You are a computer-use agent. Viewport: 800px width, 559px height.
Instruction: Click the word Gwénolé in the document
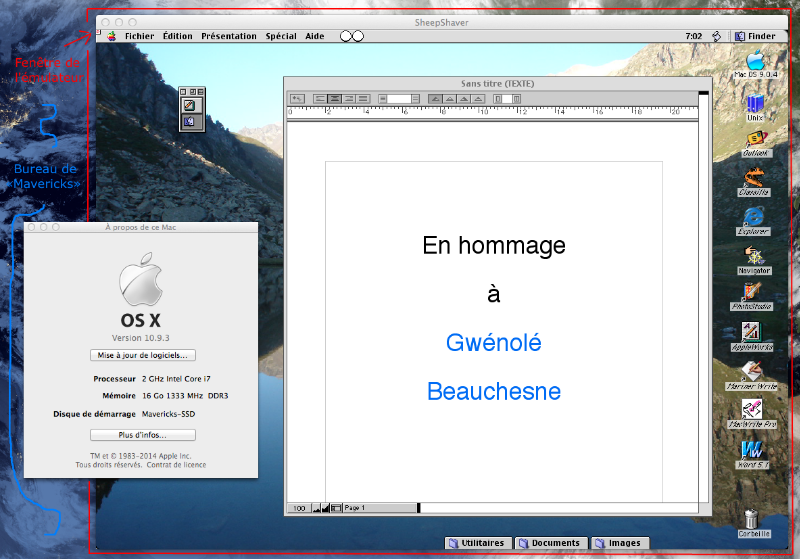pos(493,342)
